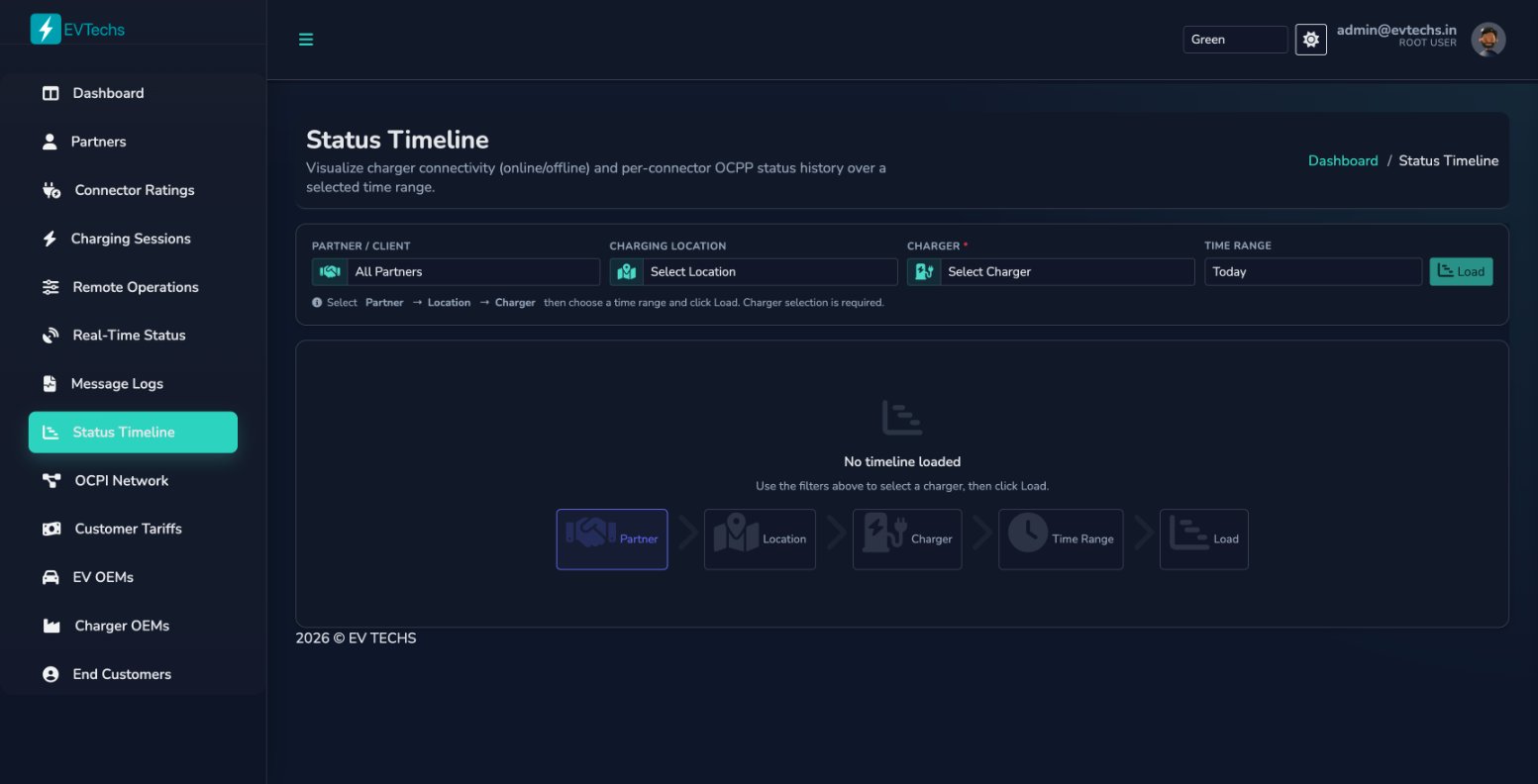Select the Partners sidebar icon
The height and width of the screenshot is (784, 1538).
pyautogui.click(x=49, y=141)
